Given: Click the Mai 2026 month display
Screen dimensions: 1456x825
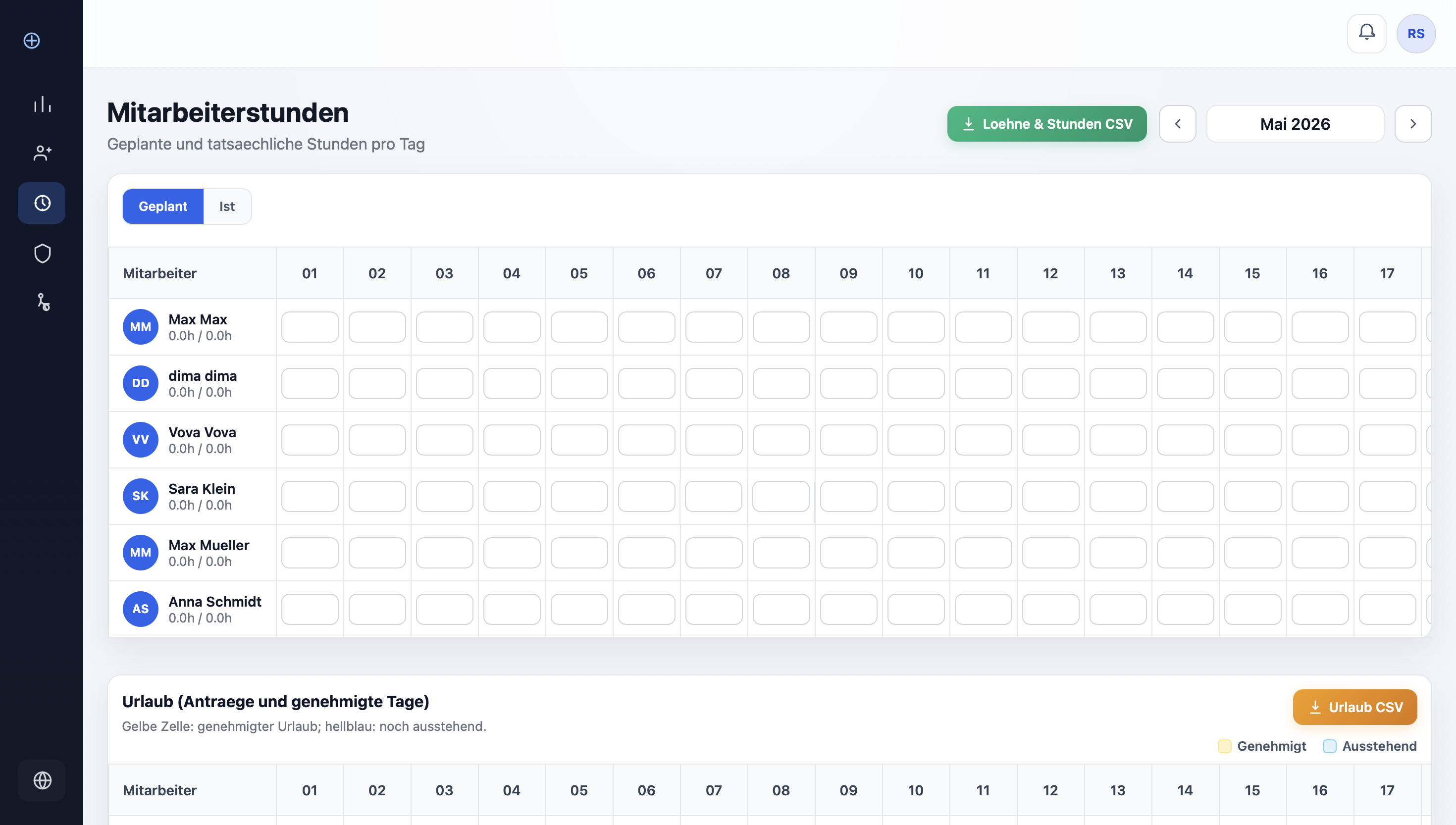Looking at the screenshot, I should click(x=1295, y=123).
